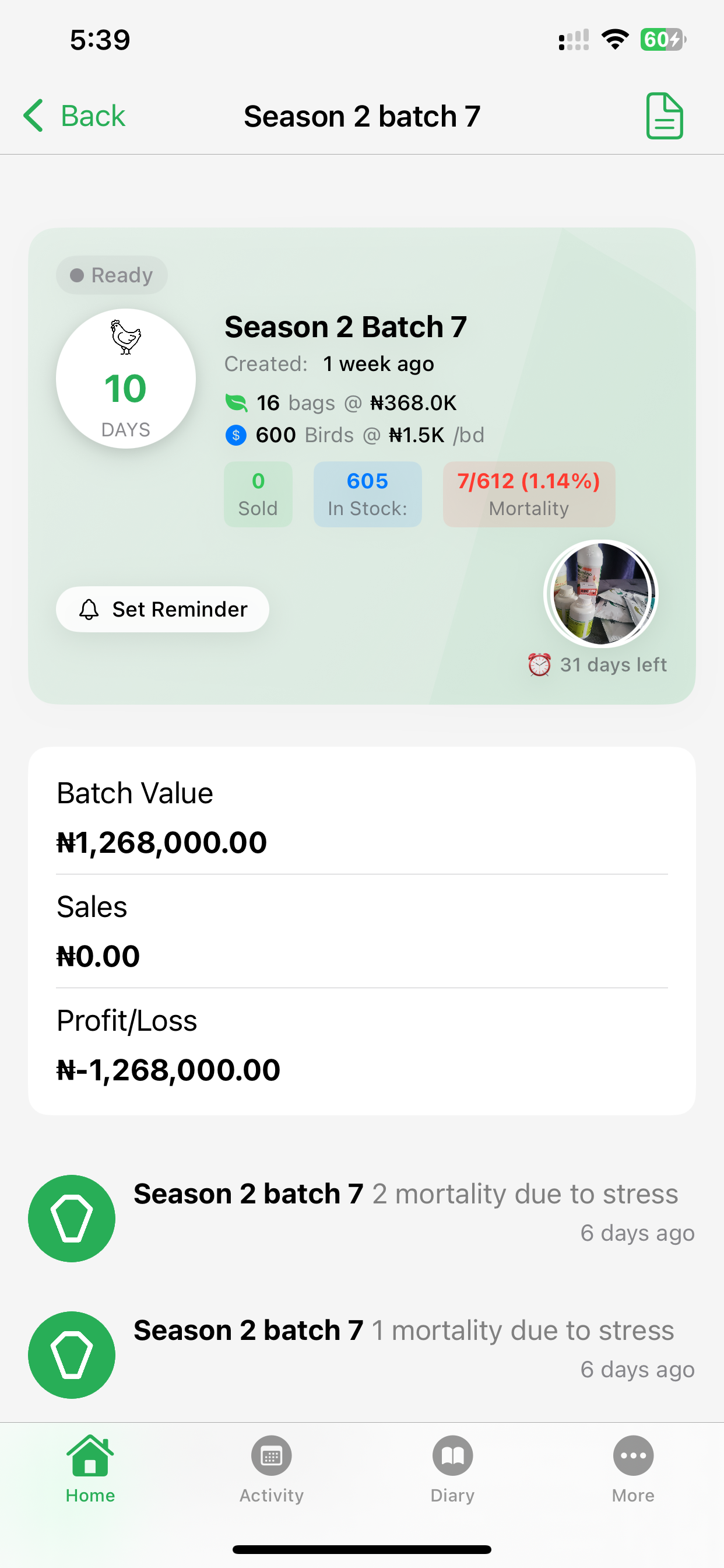Open the 2 mortality activity icon
The height and width of the screenshot is (1568, 724).
click(72, 1218)
